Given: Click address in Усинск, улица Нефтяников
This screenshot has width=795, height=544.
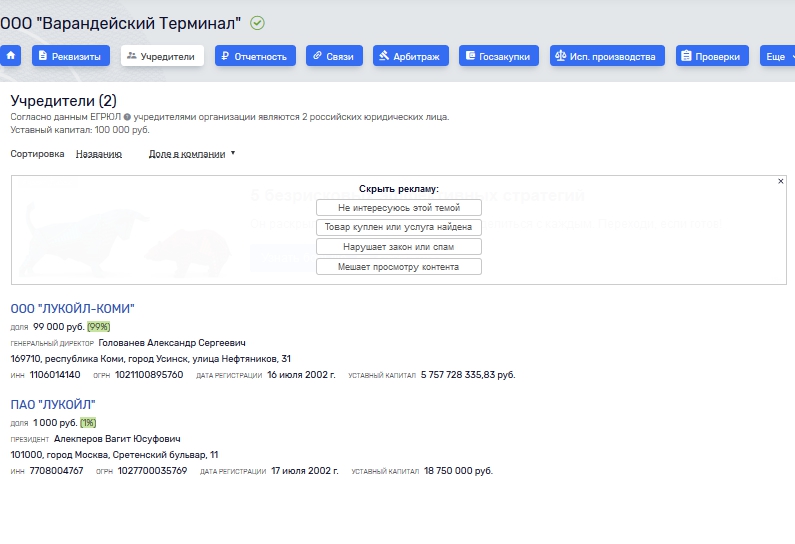Looking at the screenshot, I should (x=151, y=358).
